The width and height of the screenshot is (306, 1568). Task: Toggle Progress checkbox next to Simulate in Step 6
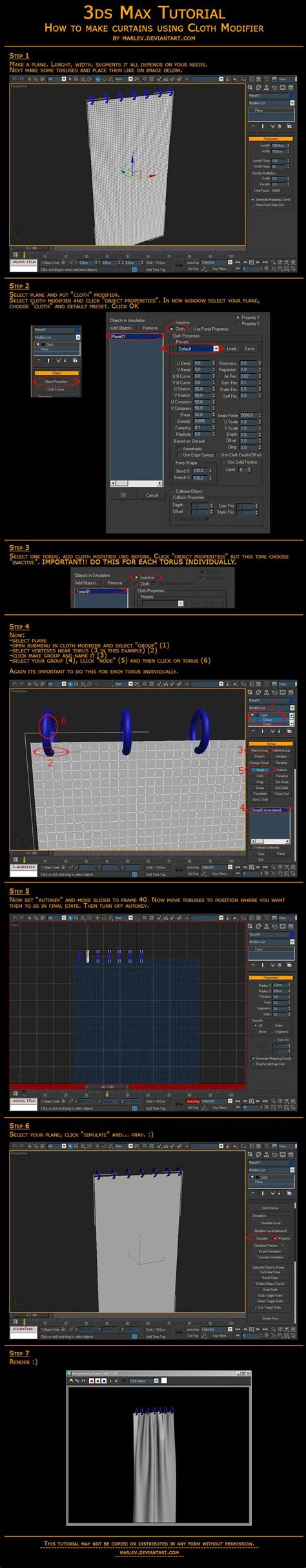[276, 1238]
